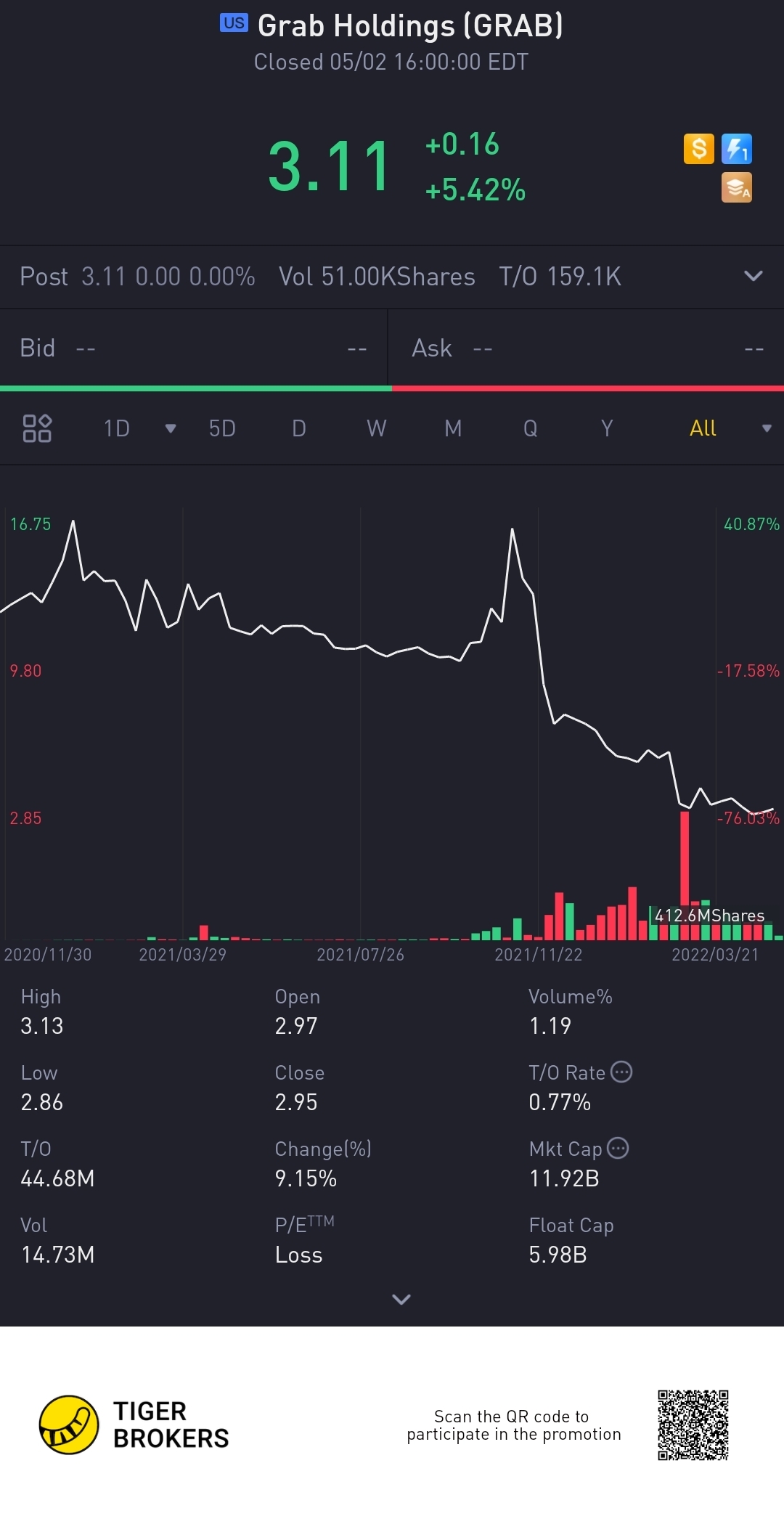Tap the 2.85 price axis label
Image resolution: width=784 pixels, height=1524 pixels.
[25, 818]
